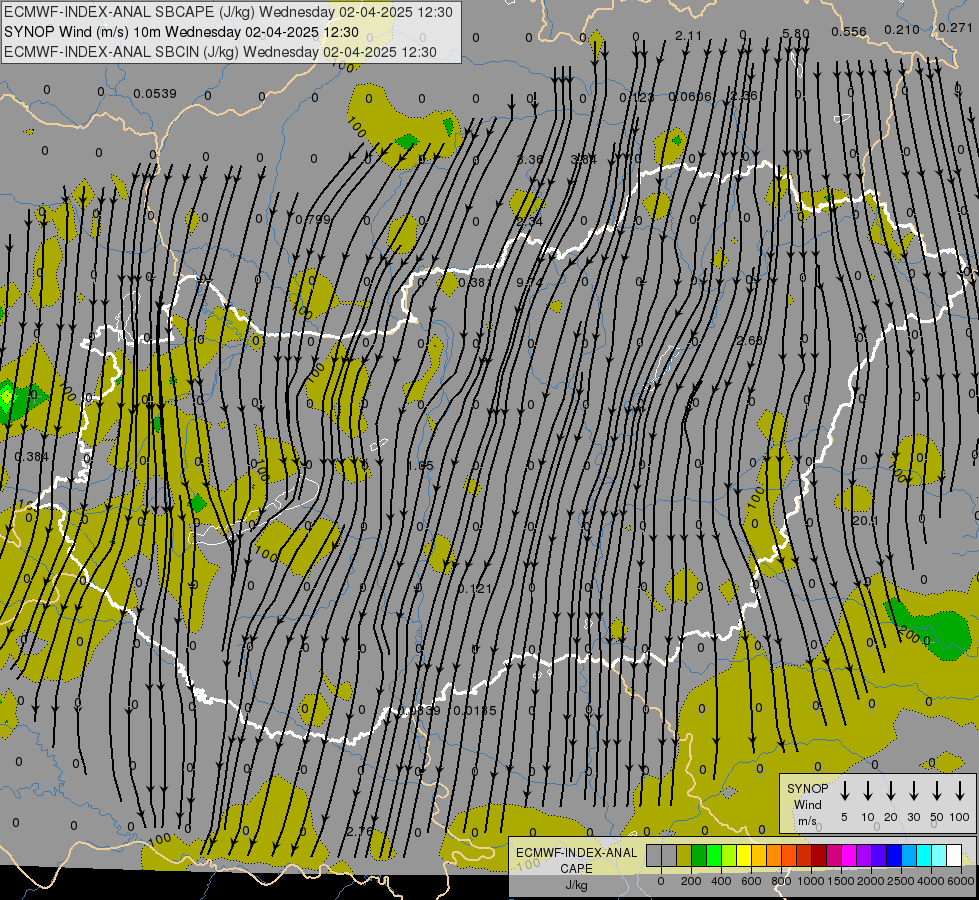This screenshot has height=900, width=979.
Task: Click the 1500 tick label in CAPE legend
Action: 840,881
